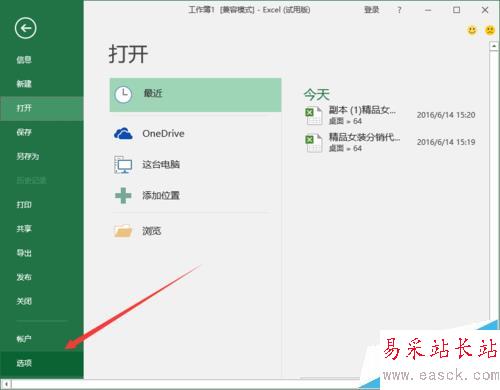Click the smiley face feedback icon

click(x=472, y=30)
